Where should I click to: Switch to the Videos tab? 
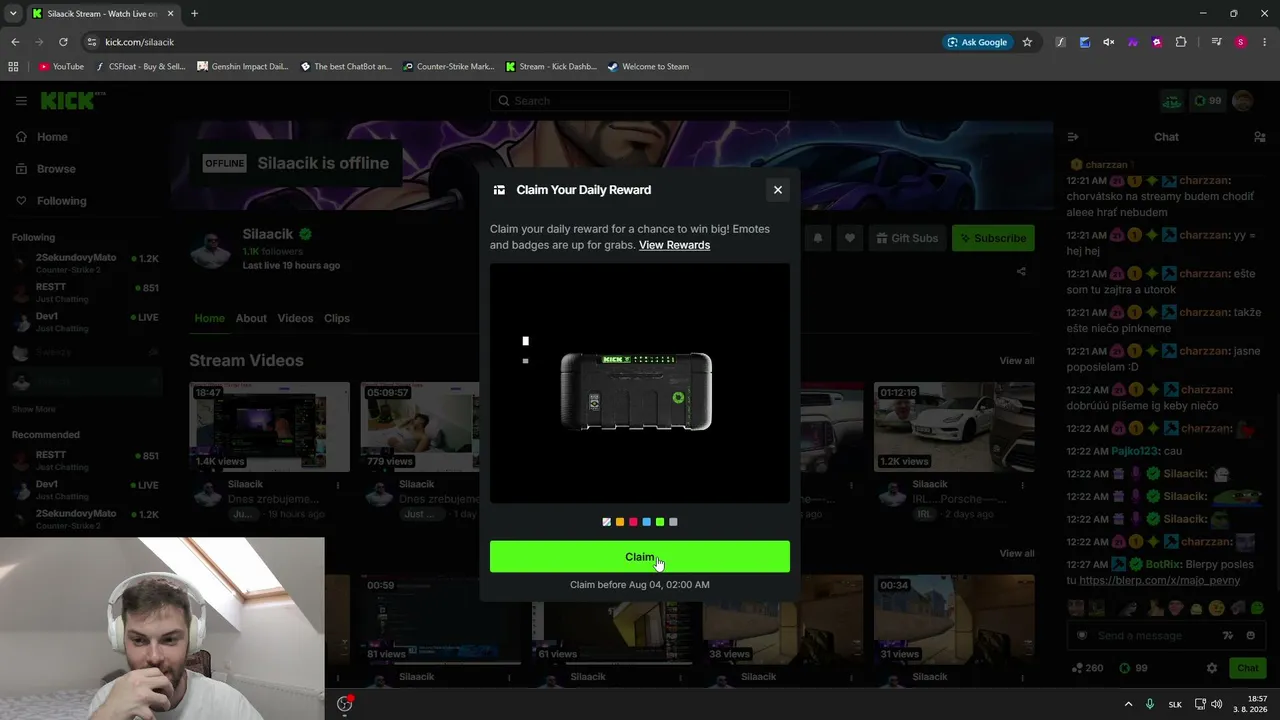point(295,318)
